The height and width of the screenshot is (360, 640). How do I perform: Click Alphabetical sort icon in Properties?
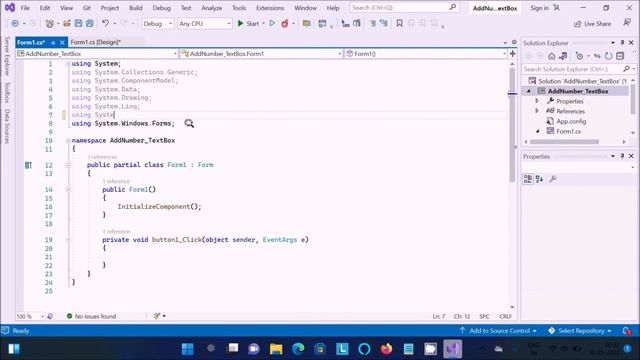[x=540, y=179]
